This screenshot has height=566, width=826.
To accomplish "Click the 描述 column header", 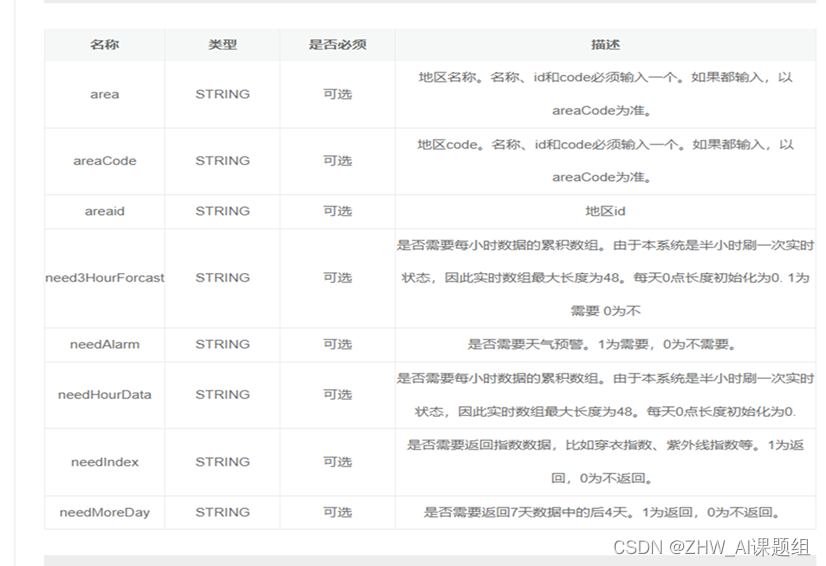I will click(x=605, y=45).
